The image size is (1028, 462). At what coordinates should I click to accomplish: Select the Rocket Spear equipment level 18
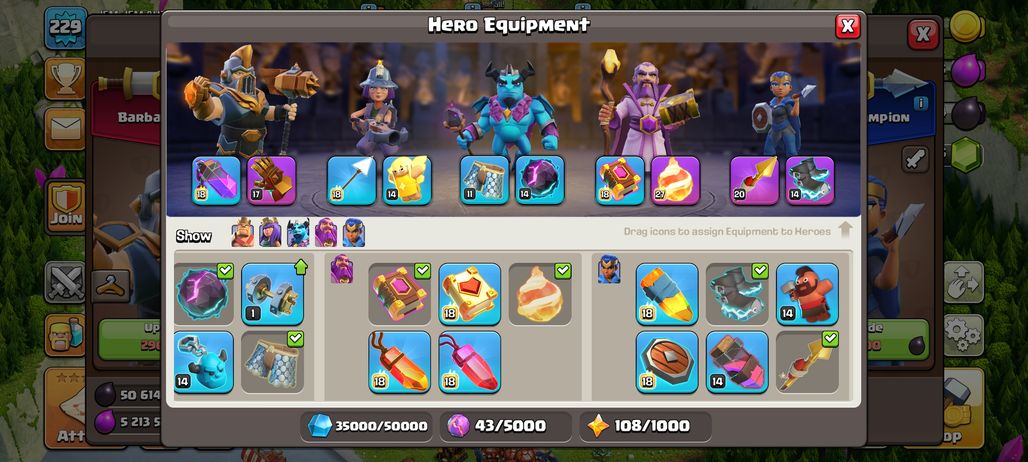(x=667, y=294)
